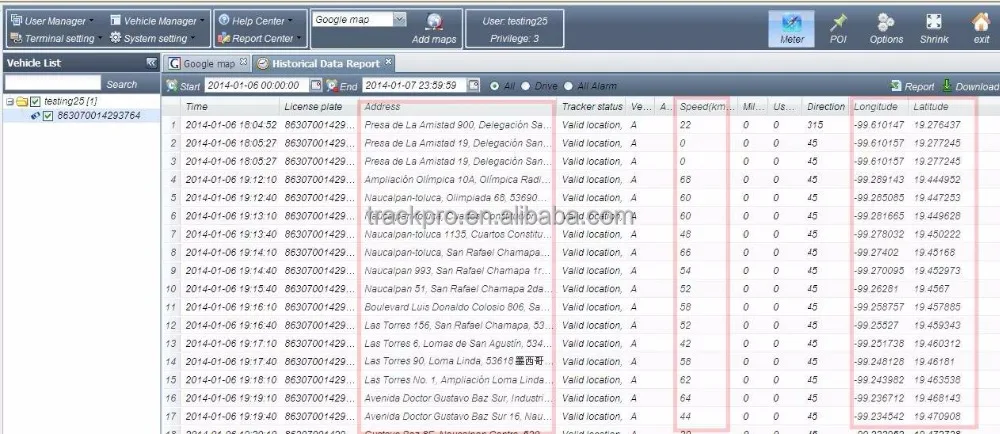Select vehicle 863070014293764 in tree
This screenshot has width=1000, height=434.
tap(99, 116)
